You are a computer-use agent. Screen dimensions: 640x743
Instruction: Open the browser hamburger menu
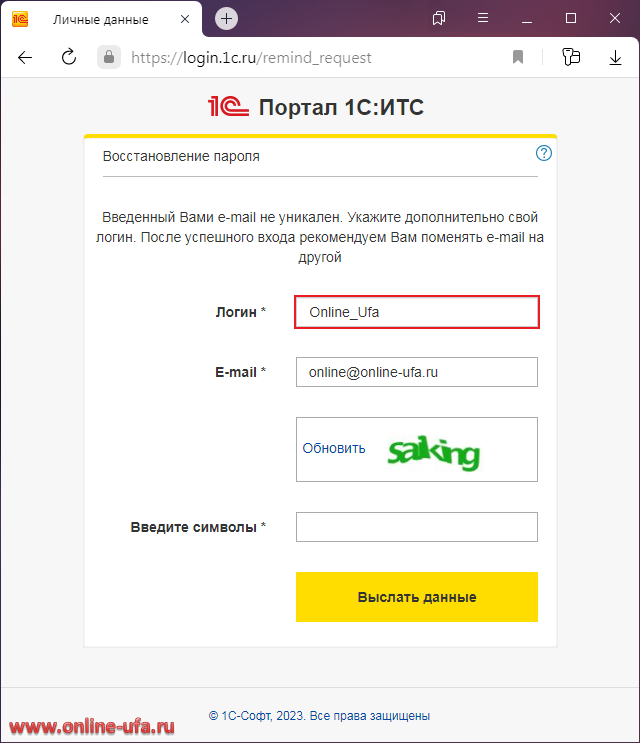[x=483, y=18]
